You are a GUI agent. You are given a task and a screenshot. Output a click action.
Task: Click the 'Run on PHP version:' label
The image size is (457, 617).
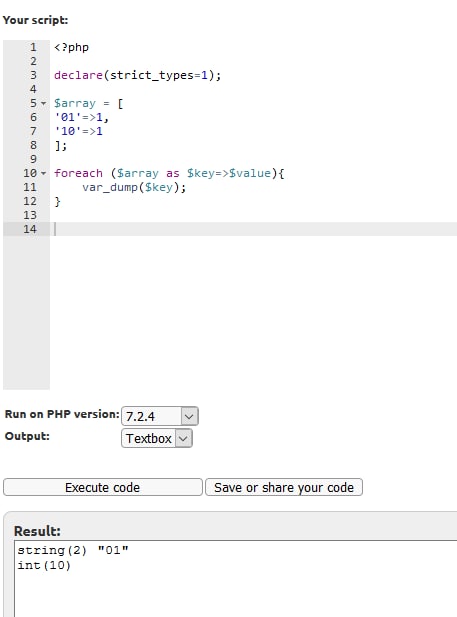pos(62,414)
